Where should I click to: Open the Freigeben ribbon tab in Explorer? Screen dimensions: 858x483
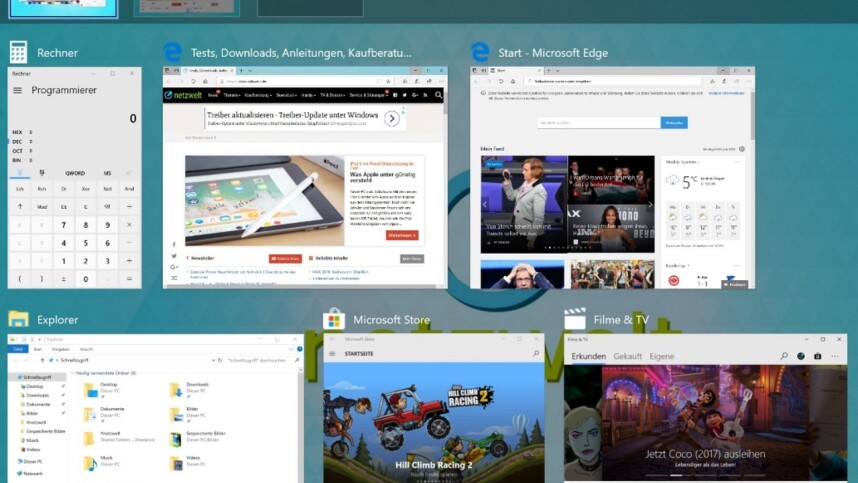(x=60, y=349)
